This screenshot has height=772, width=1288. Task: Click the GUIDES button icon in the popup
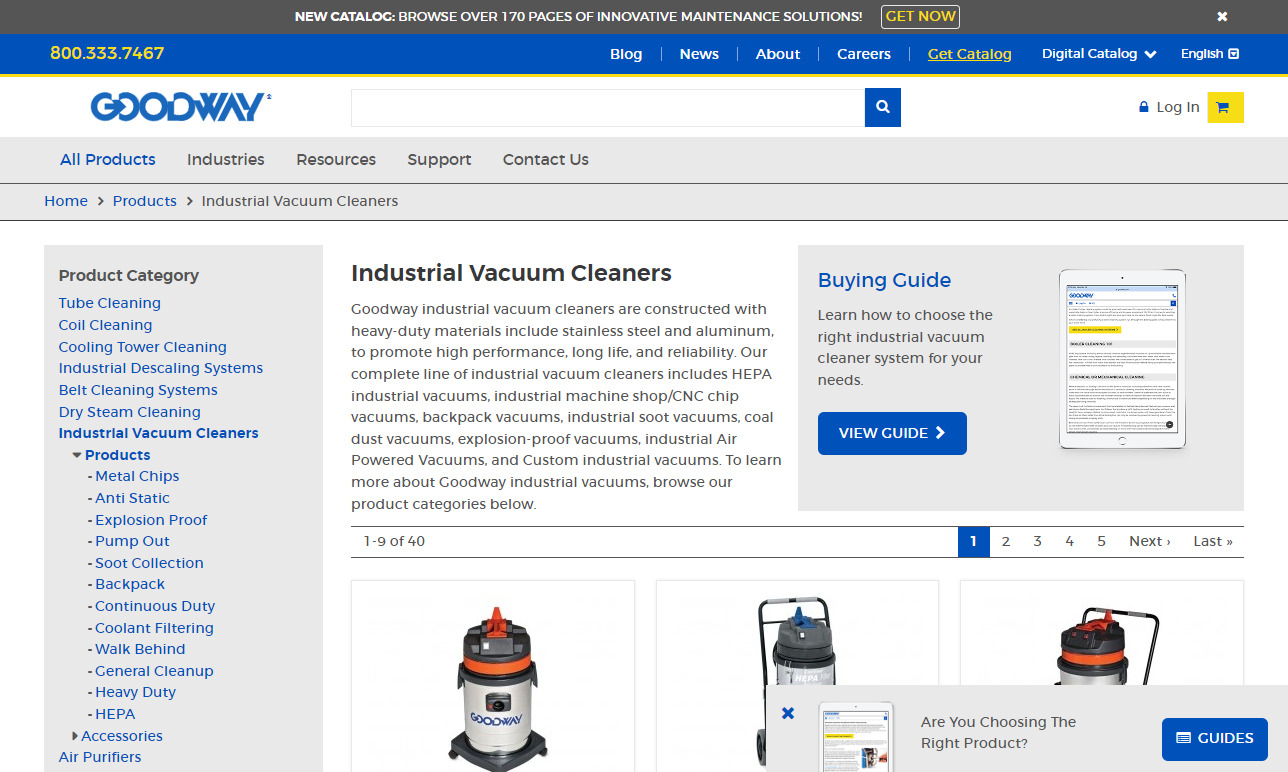[1185, 739]
